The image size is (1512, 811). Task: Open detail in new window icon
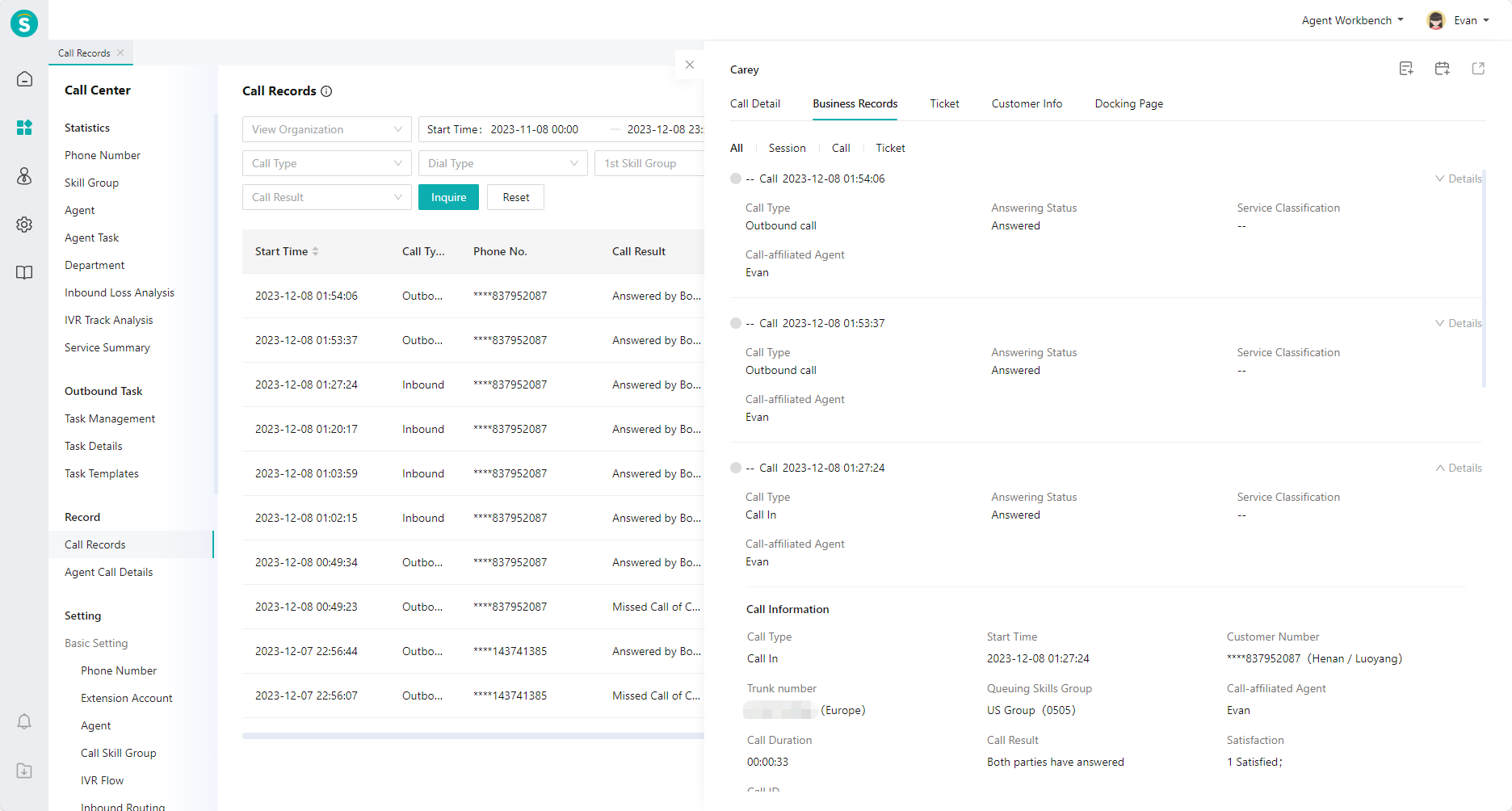1478,69
